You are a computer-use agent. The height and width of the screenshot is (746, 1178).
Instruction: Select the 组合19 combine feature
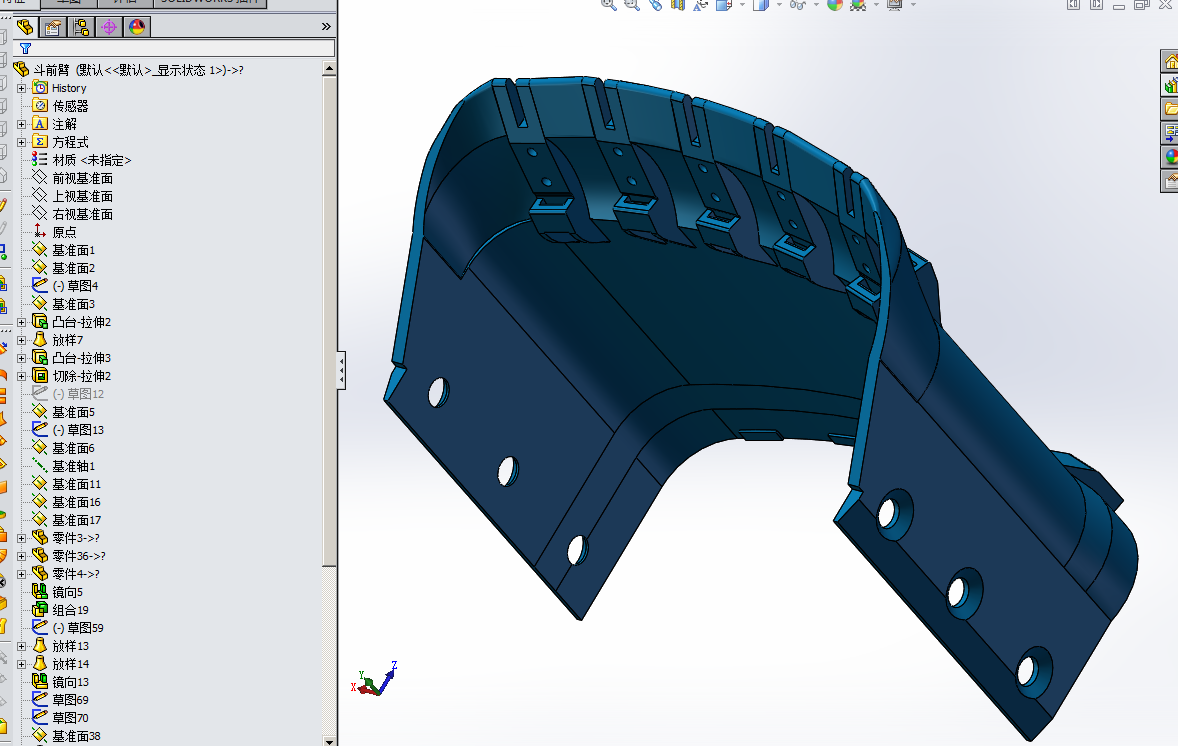[70, 610]
